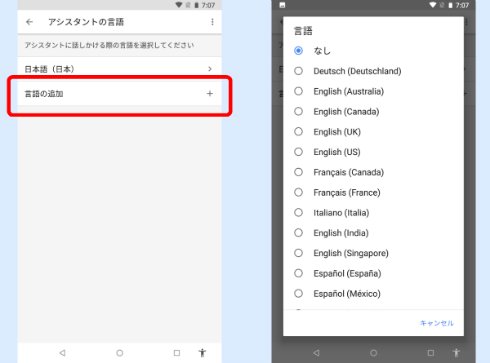Tap left phone's back triangle button
This screenshot has height=363, width=490.
click(62, 353)
